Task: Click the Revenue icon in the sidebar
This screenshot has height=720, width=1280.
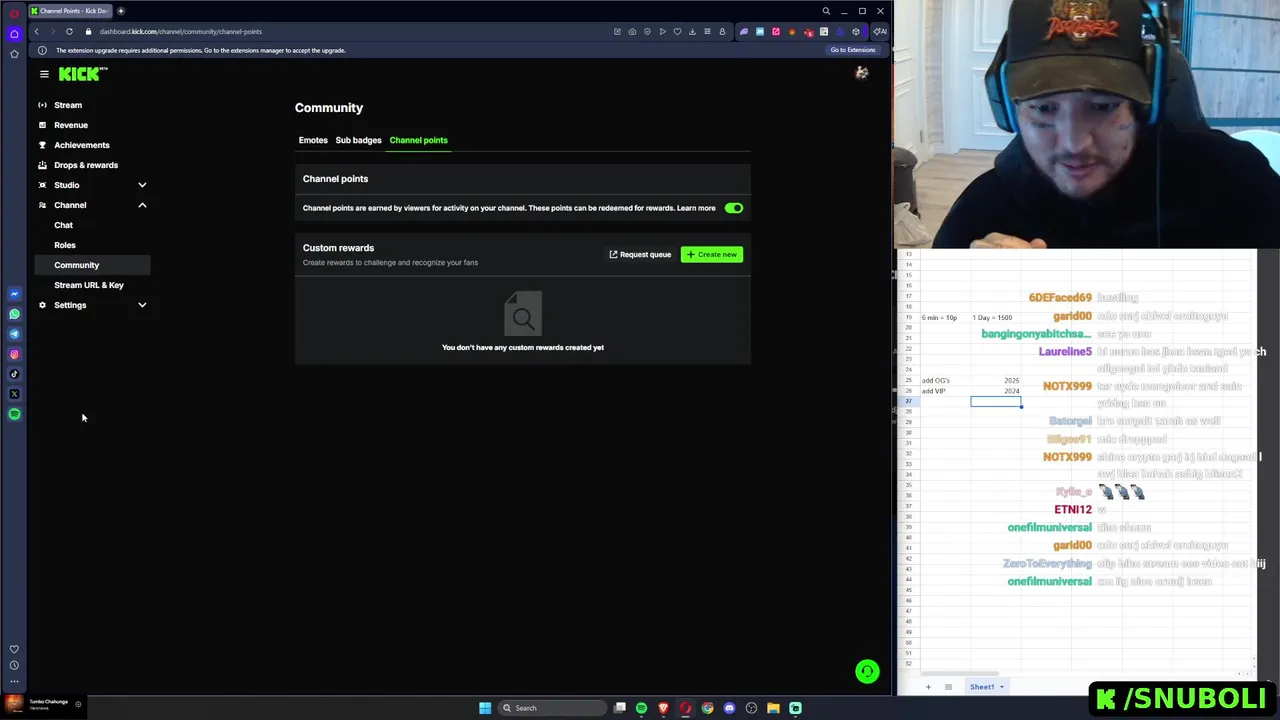Action: point(42,125)
